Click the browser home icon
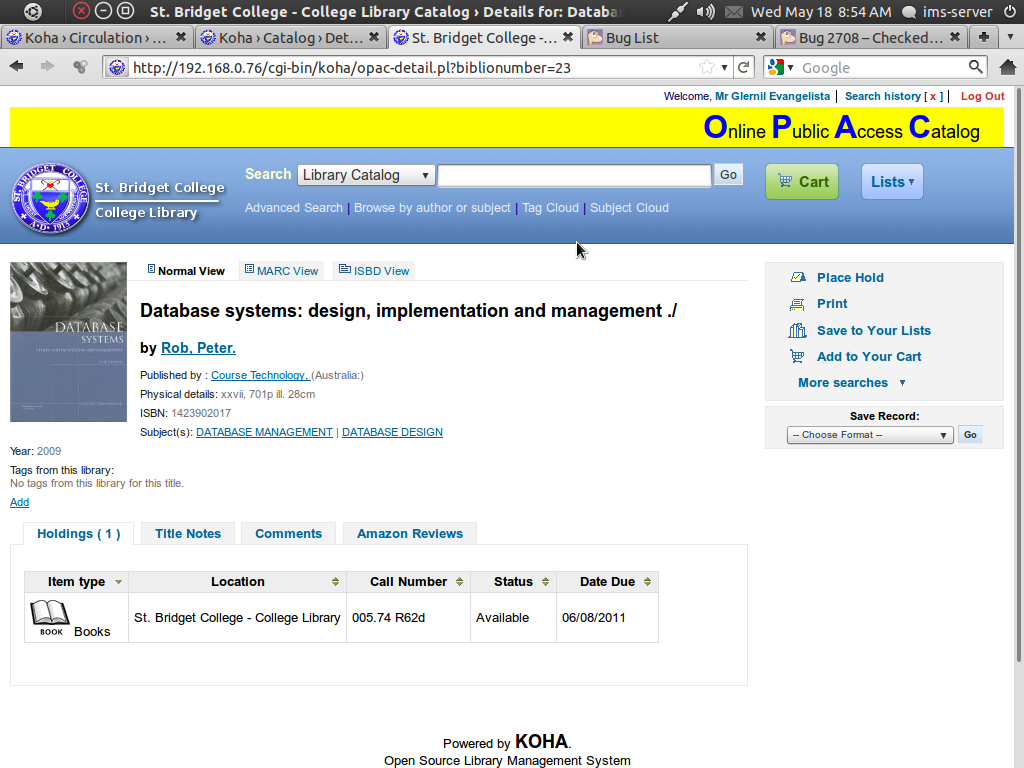The height and width of the screenshot is (768, 1024). 1007,67
